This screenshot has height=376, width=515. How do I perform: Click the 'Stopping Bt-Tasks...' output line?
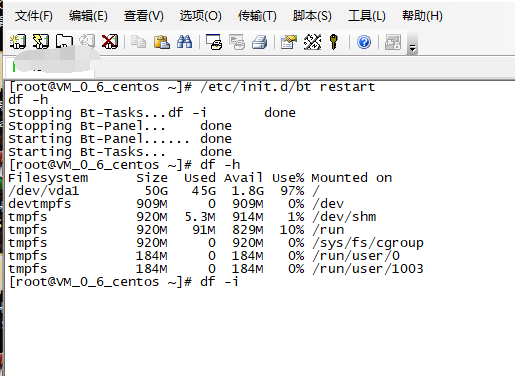click(x=152, y=113)
